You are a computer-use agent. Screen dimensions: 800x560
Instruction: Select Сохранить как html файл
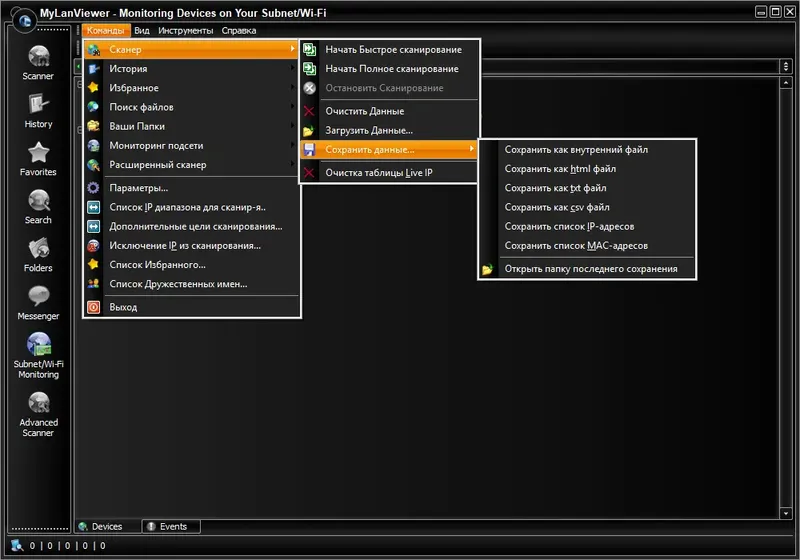point(587,169)
